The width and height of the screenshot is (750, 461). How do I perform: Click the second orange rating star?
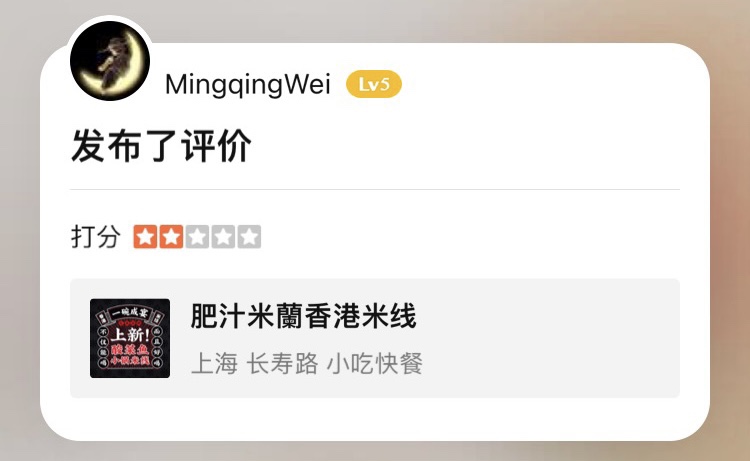[171, 237]
